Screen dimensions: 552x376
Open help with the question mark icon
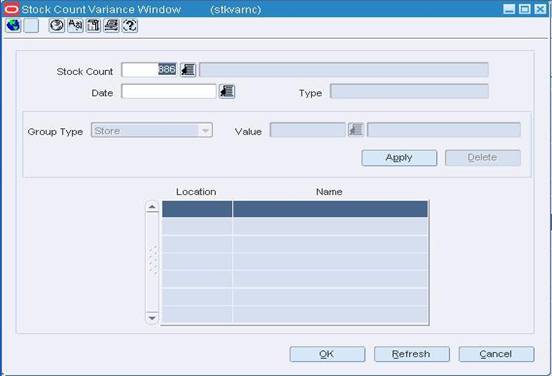[130, 26]
